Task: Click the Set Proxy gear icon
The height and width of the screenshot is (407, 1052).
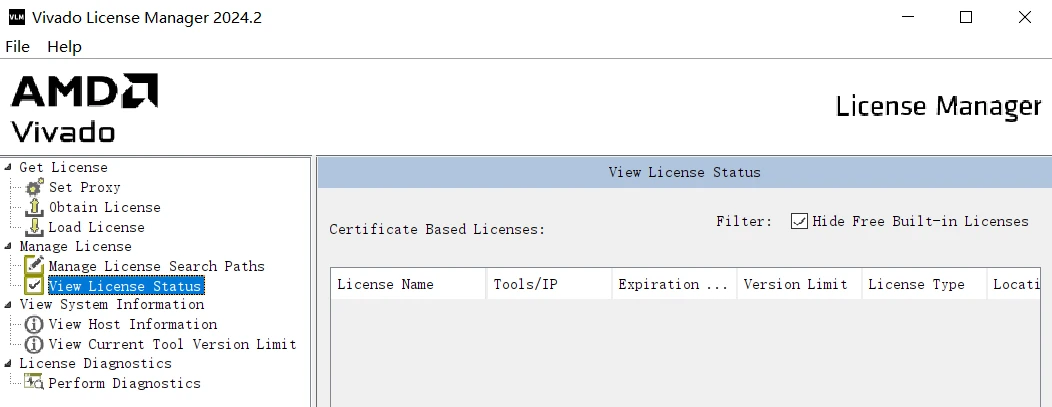Action: pyautogui.click(x=35, y=187)
